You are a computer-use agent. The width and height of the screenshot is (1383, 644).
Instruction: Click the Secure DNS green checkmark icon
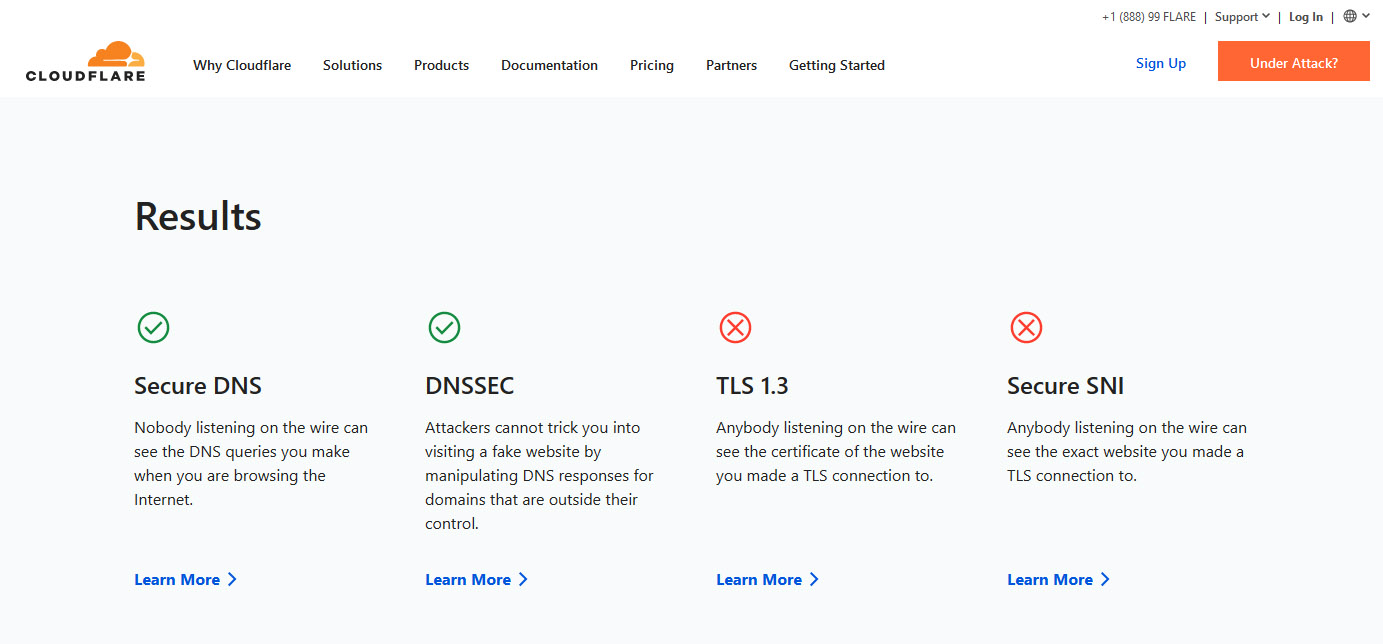click(153, 327)
